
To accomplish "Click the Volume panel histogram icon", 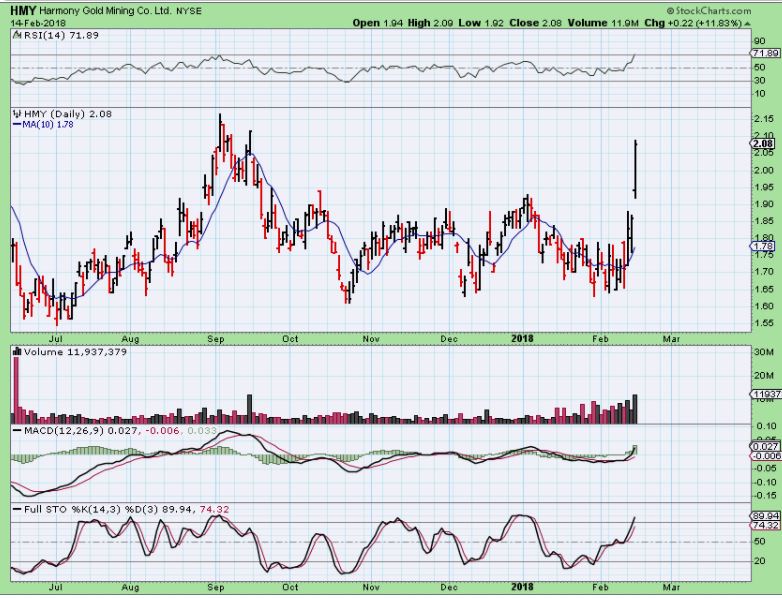I will (x=17, y=352).
